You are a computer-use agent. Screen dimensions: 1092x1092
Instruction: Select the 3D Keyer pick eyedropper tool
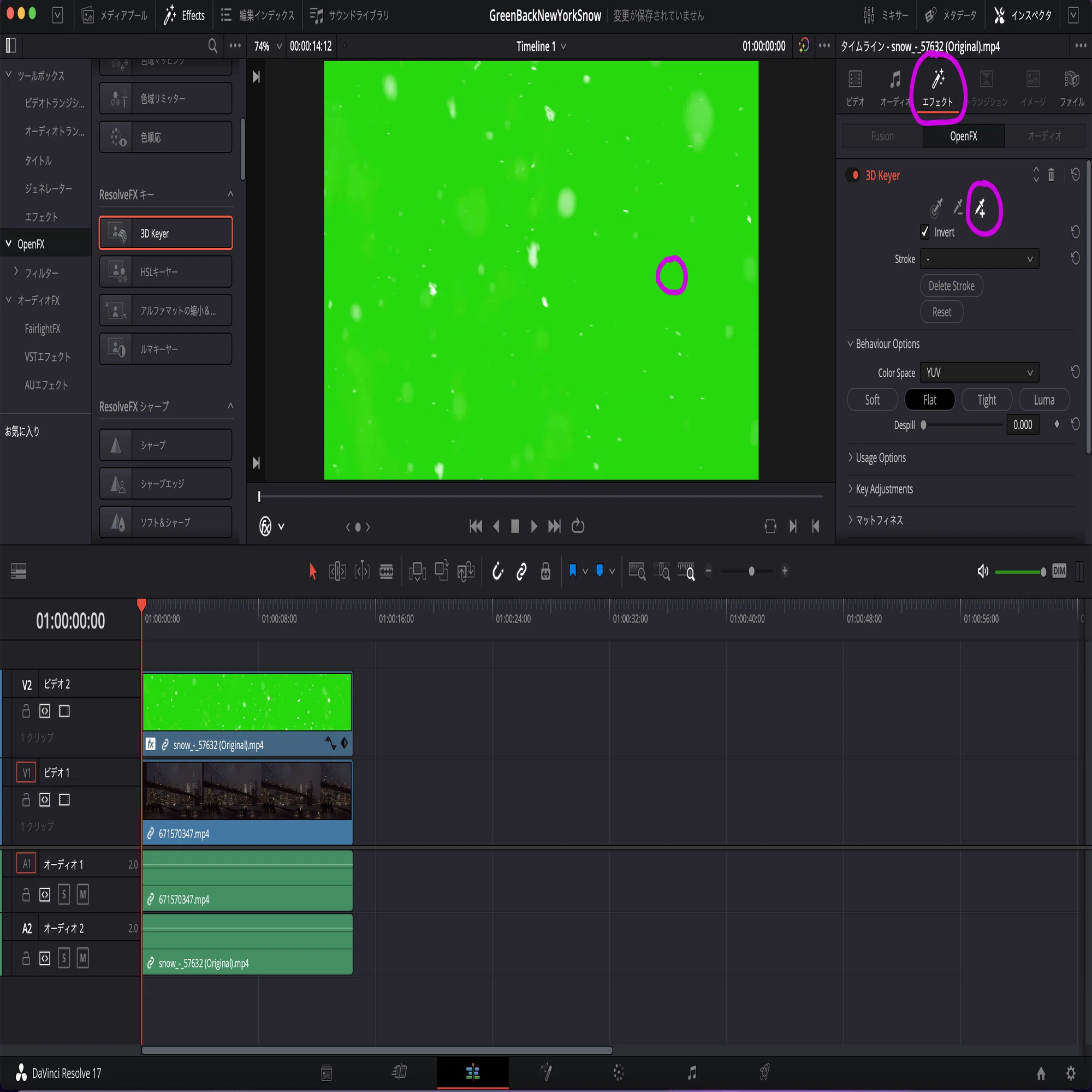point(936,207)
